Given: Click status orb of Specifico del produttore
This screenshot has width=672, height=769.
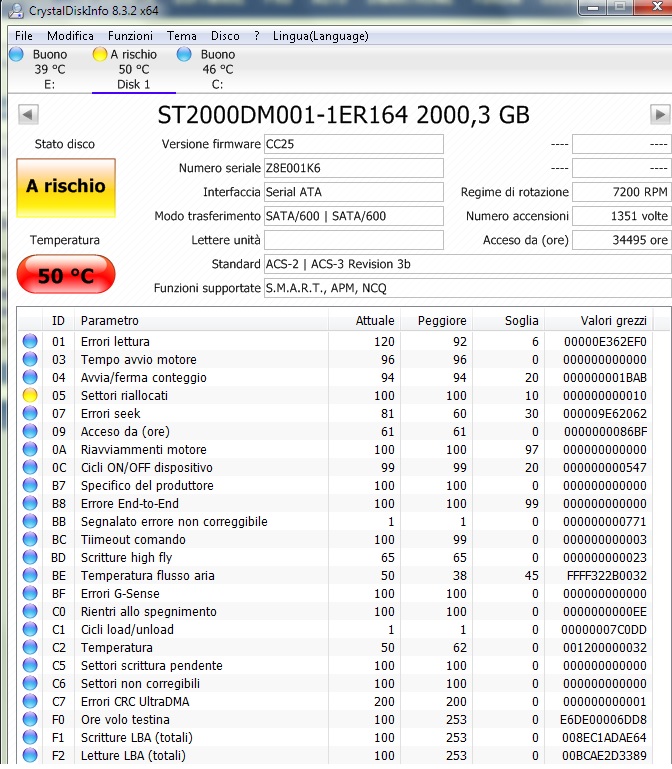Looking at the screenshot, I should [30, 486].
